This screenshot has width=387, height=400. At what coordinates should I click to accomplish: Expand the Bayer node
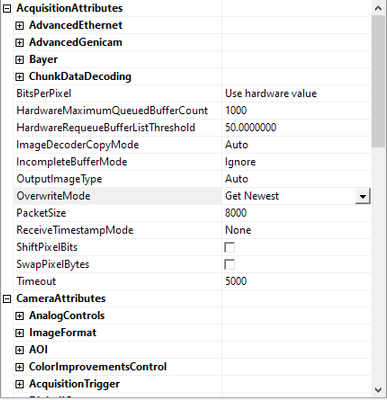[x=20, y=60]
